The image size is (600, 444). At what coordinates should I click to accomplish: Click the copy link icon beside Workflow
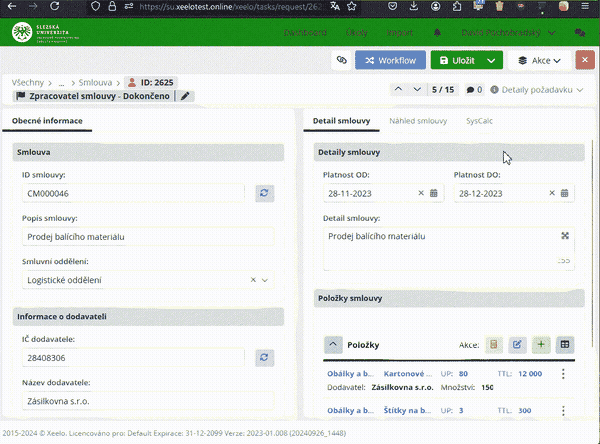[341, 60]
